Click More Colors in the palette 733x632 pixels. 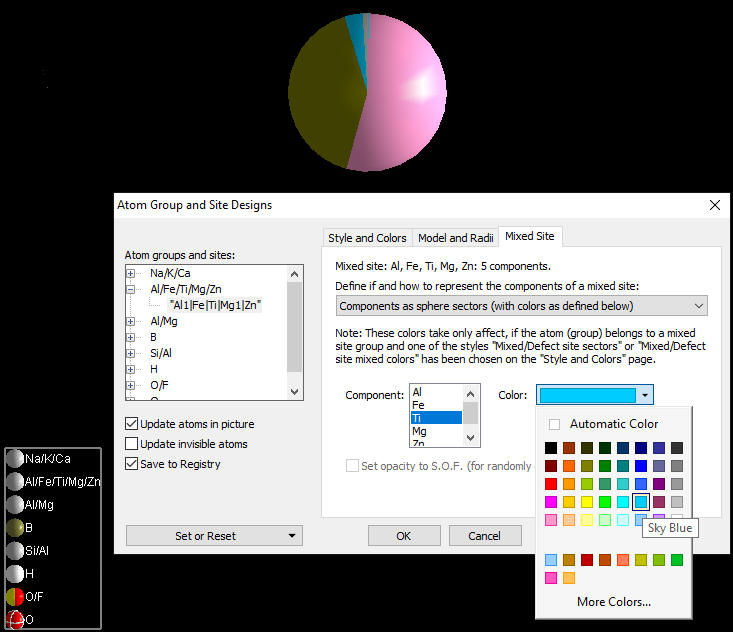pos(613,602)
